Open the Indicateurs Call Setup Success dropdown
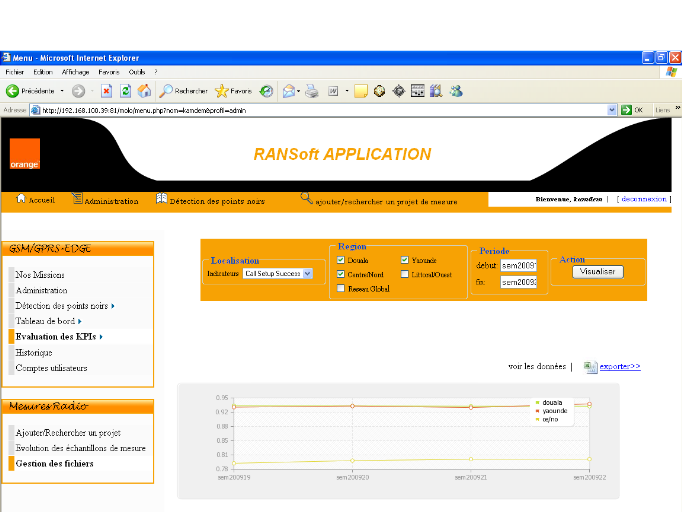This screenshot has width=682, height=512. 278,273
